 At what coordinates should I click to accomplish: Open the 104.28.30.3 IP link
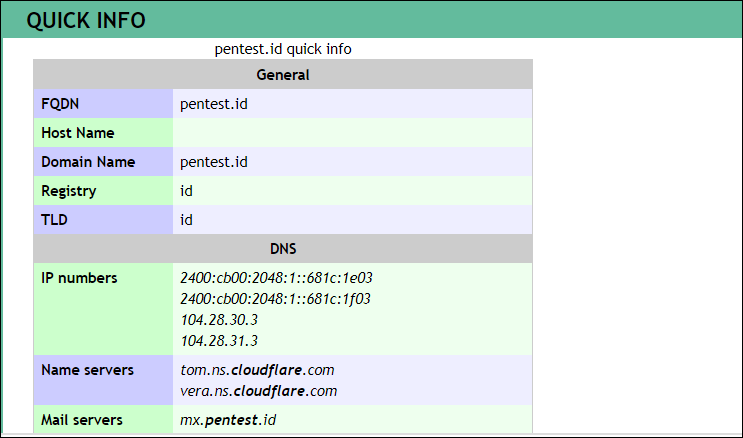[x=219, y=320]
